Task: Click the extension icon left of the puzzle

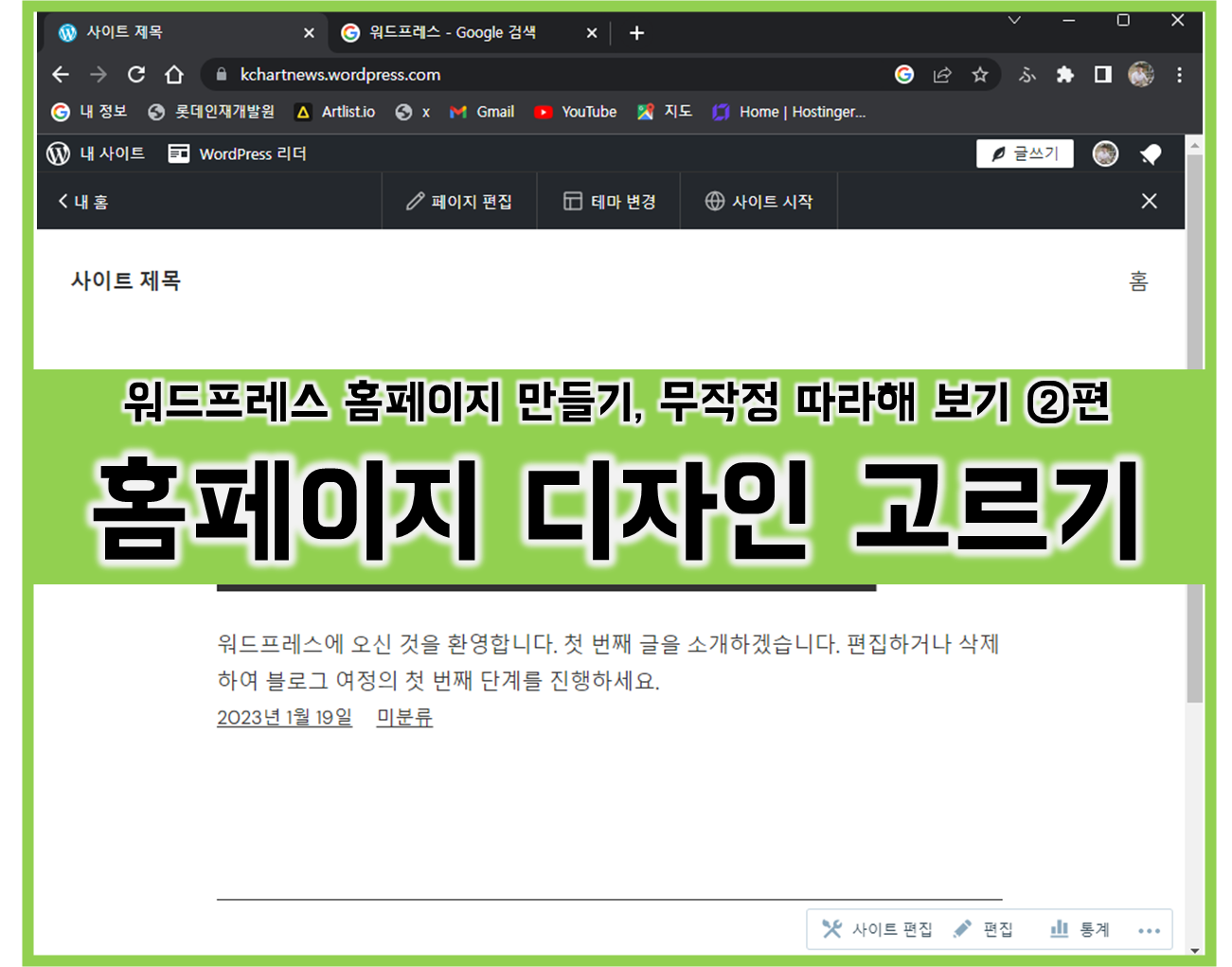Action: point(1027,74)
